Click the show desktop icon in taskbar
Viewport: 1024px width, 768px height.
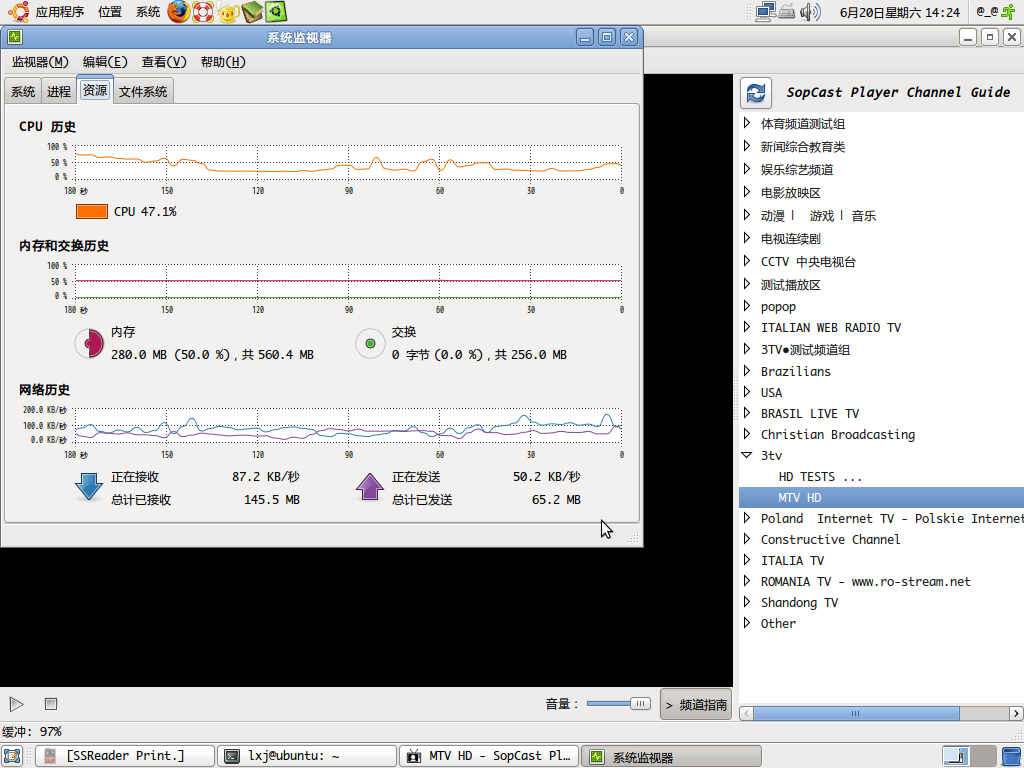click(x=12, y=756)
